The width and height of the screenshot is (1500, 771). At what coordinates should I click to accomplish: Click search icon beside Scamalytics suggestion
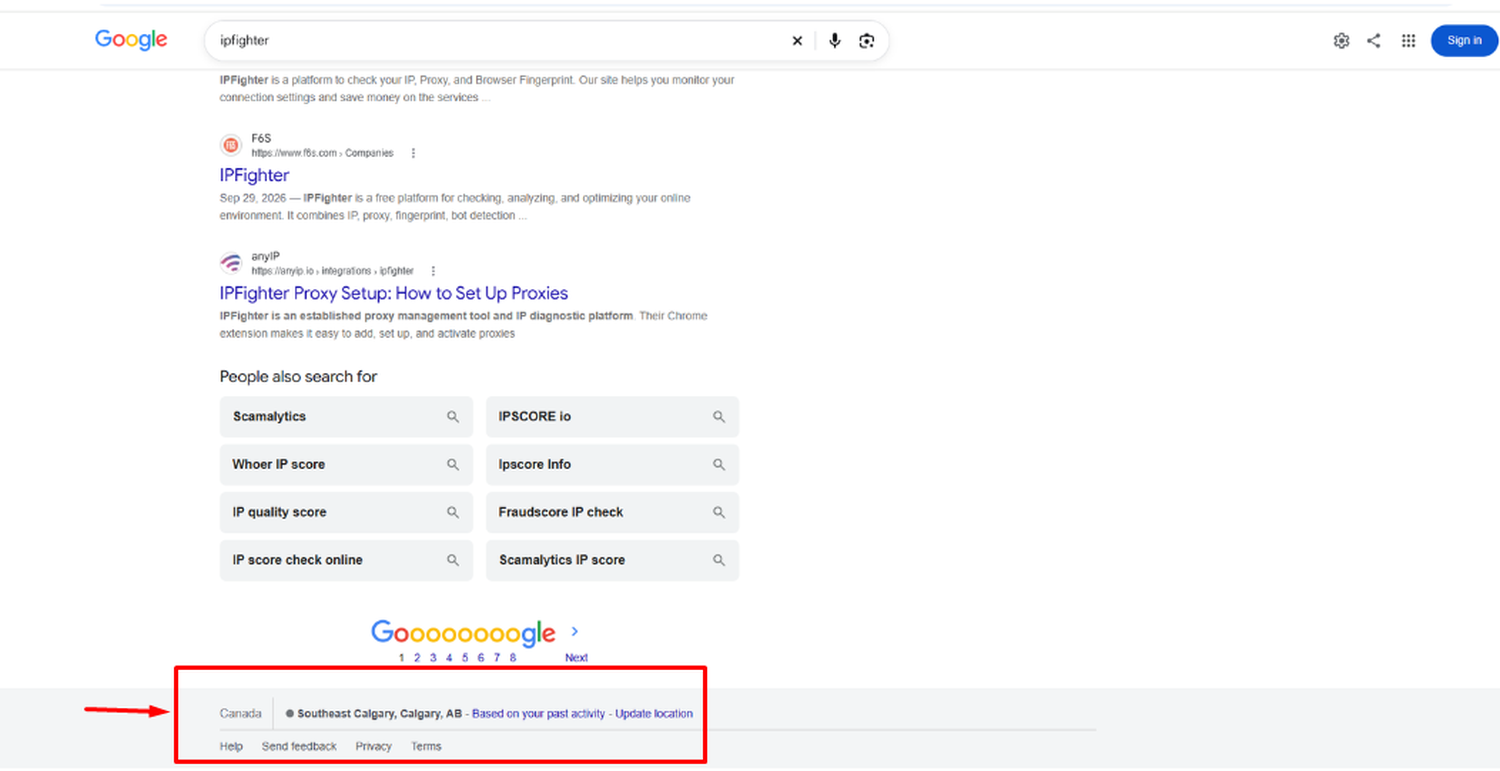point(453,417)
